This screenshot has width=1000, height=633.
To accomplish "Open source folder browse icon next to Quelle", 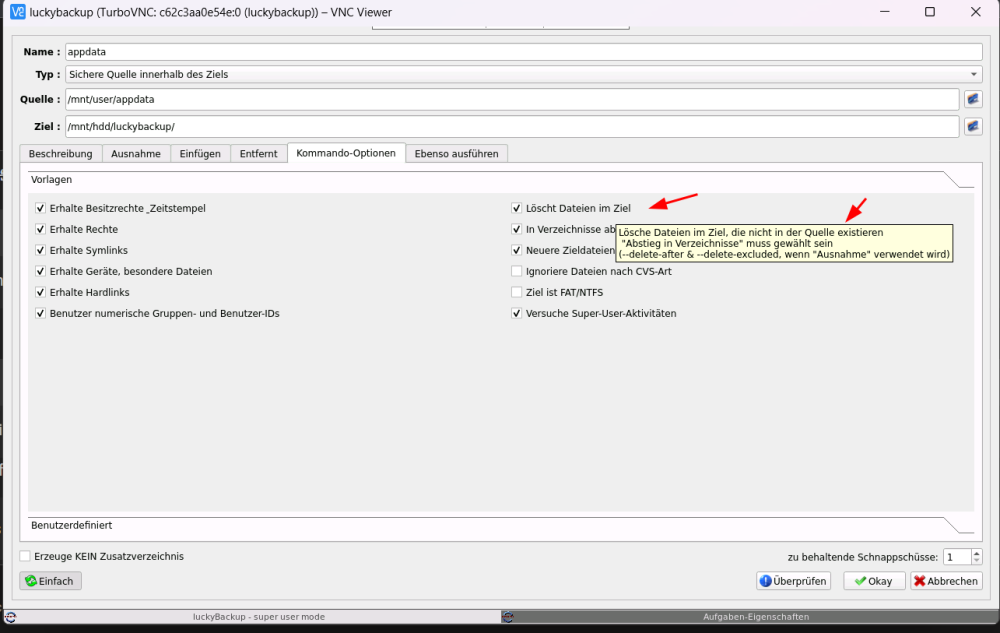I will point(973,99).
